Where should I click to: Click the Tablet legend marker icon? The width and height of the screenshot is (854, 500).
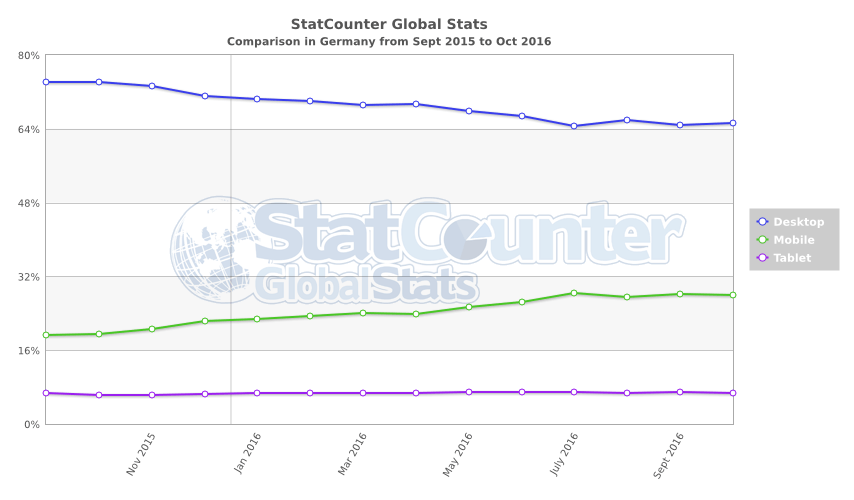point(762,258)
